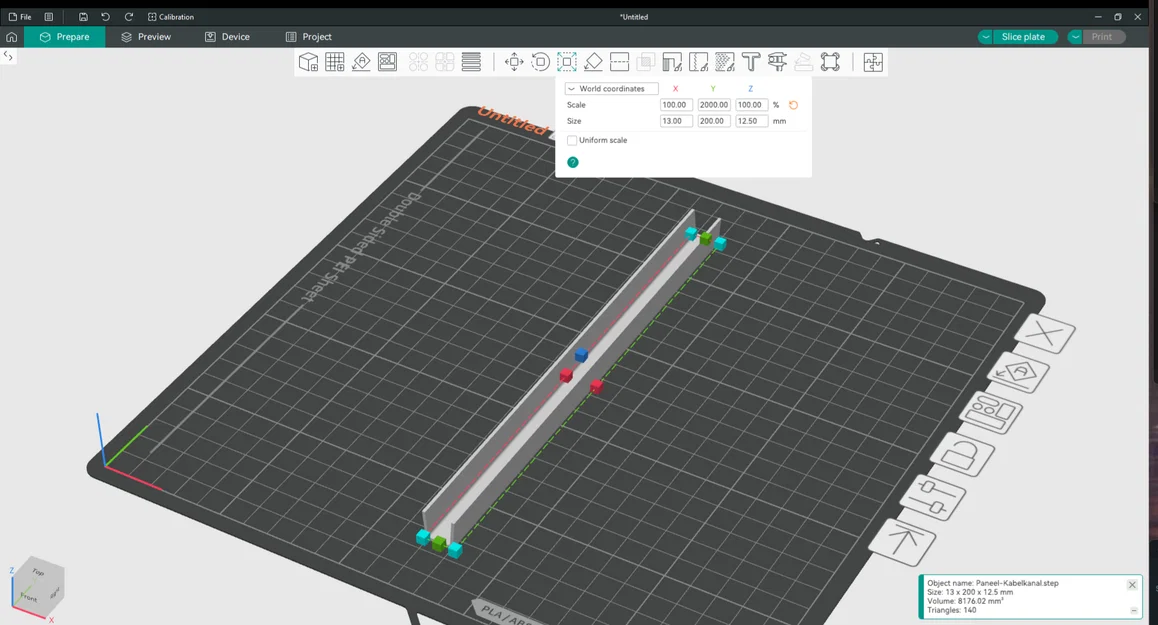Open the plate settings sliders icon
The height and width of the screenshot is (625, 1158).
(932, 497)
